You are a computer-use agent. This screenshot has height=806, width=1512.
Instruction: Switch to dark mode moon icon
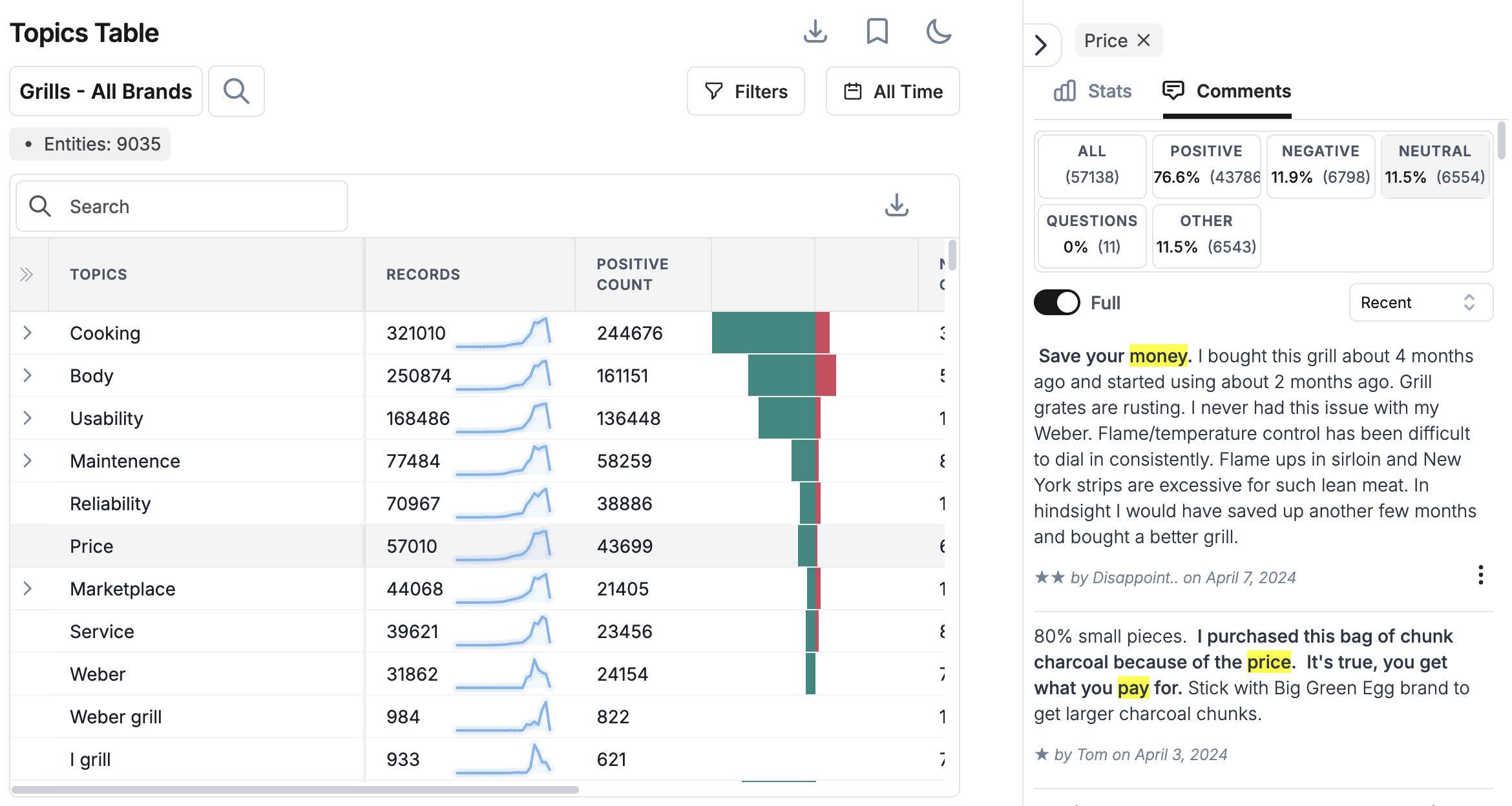[x=938, y=32]
